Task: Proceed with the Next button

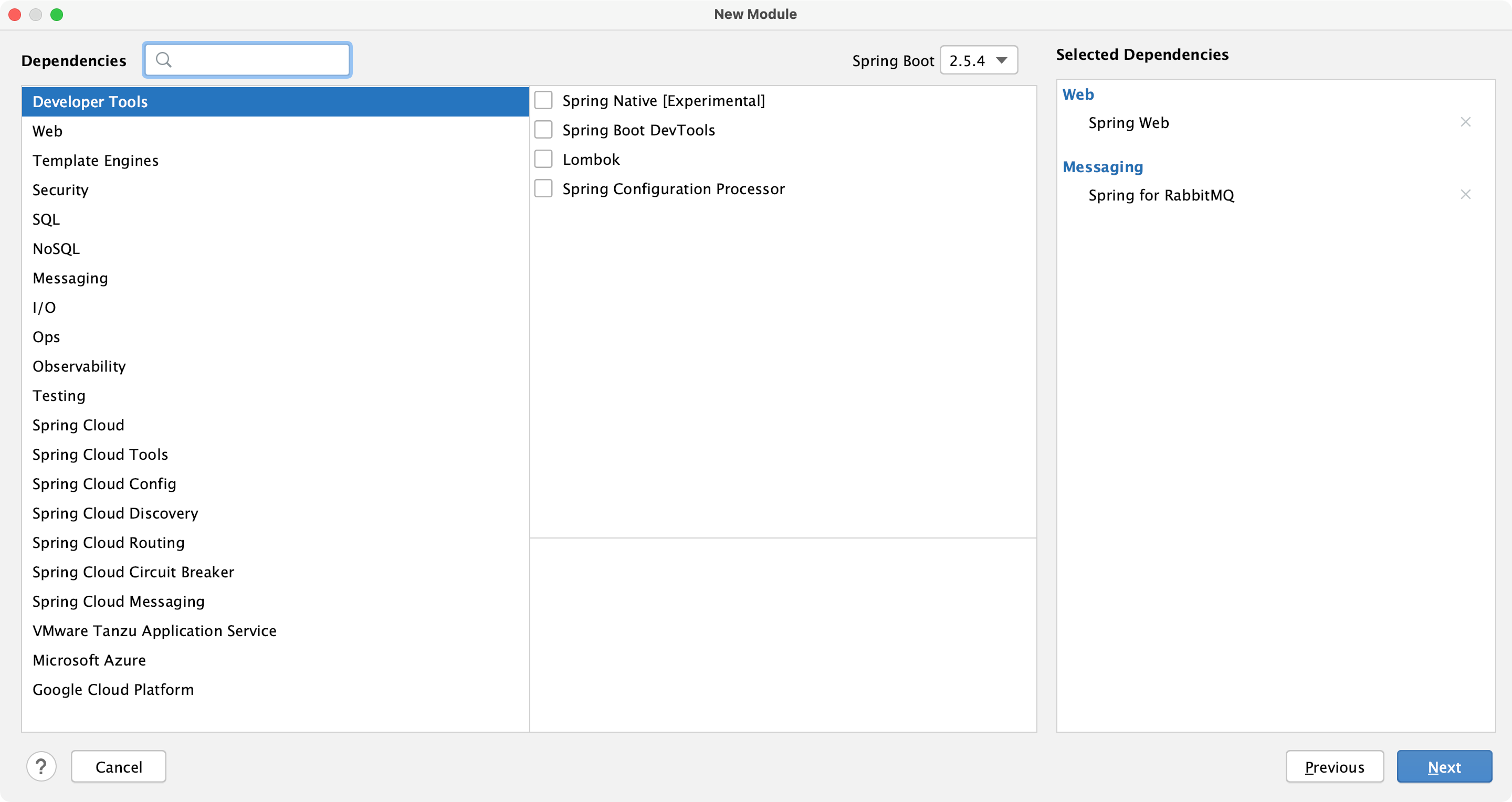Action: point(1444,766)
